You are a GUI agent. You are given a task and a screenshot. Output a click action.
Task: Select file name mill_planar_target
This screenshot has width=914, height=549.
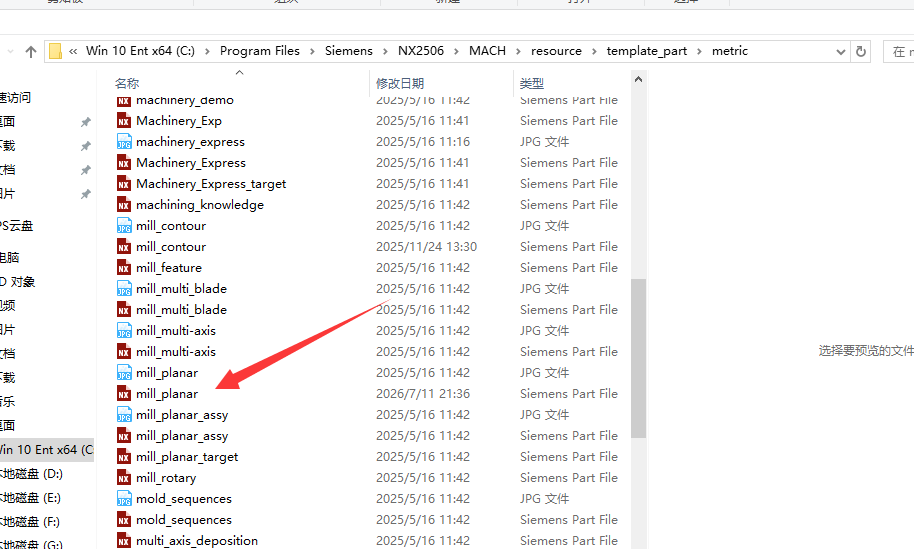(x=187, y=457)
